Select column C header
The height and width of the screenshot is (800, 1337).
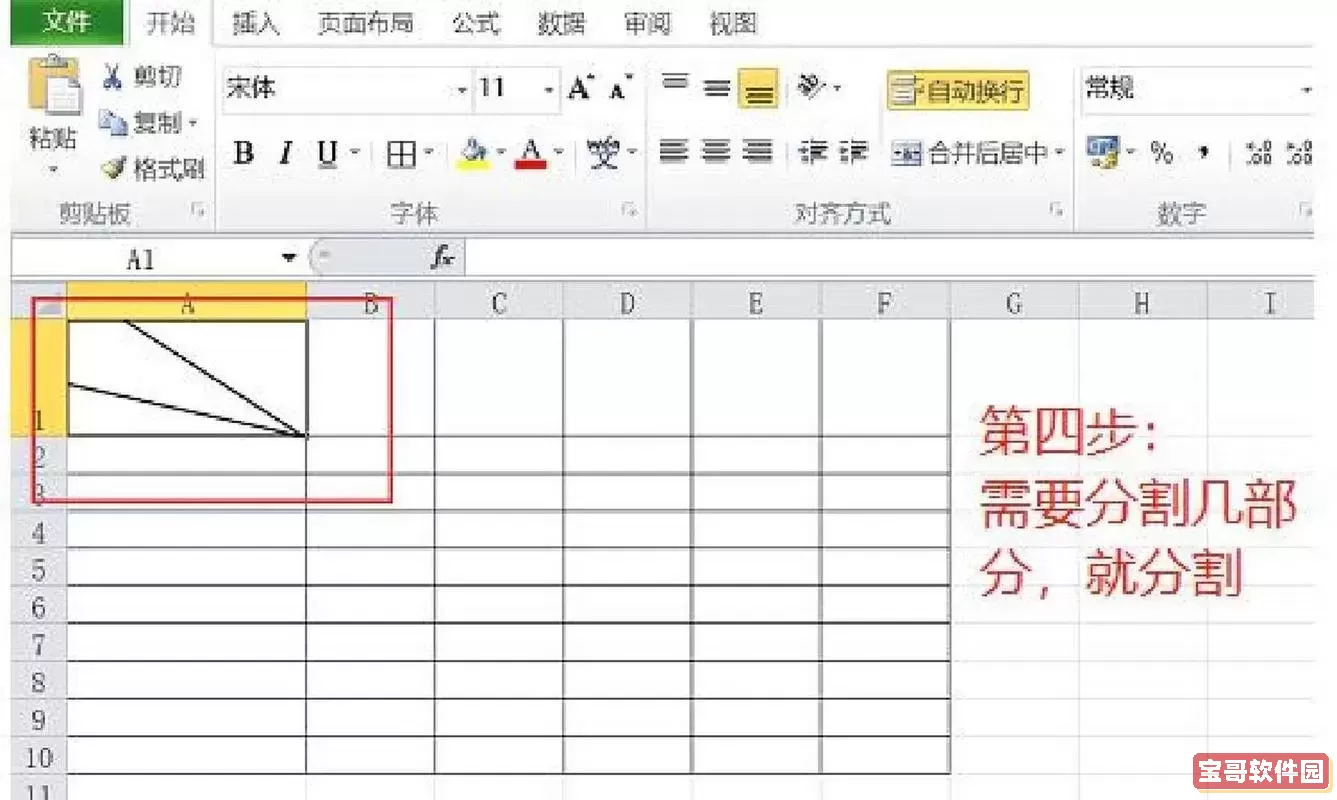[x=499, y=303]
